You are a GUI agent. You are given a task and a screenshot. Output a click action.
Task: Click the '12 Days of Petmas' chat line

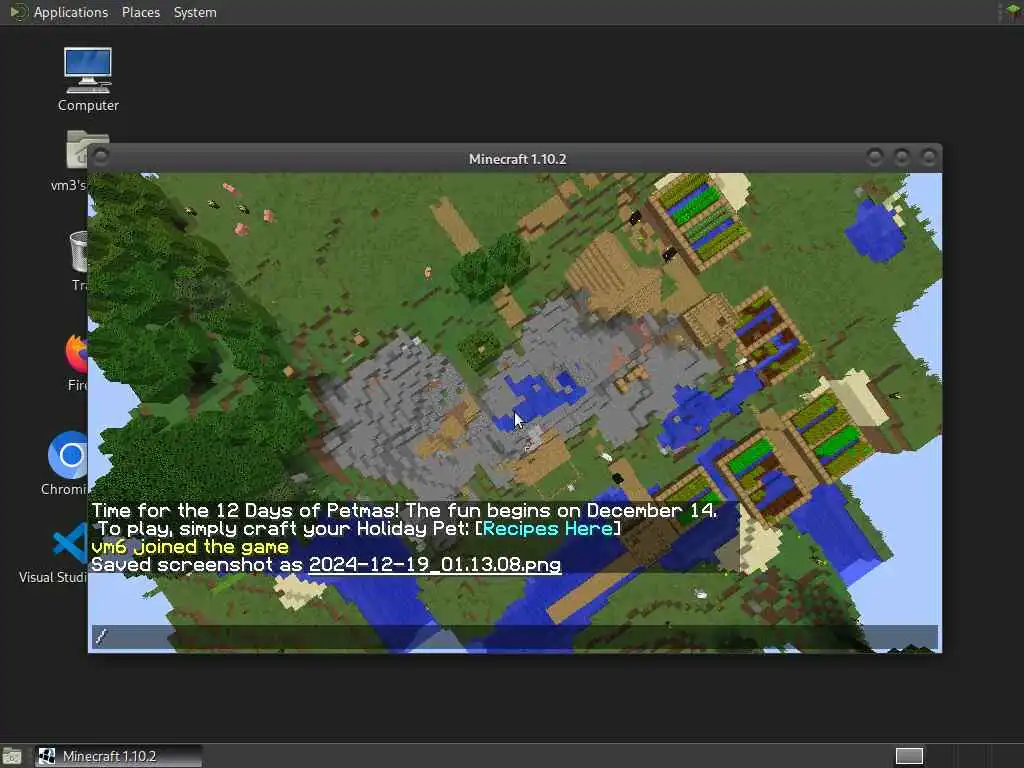pos(404,510)
